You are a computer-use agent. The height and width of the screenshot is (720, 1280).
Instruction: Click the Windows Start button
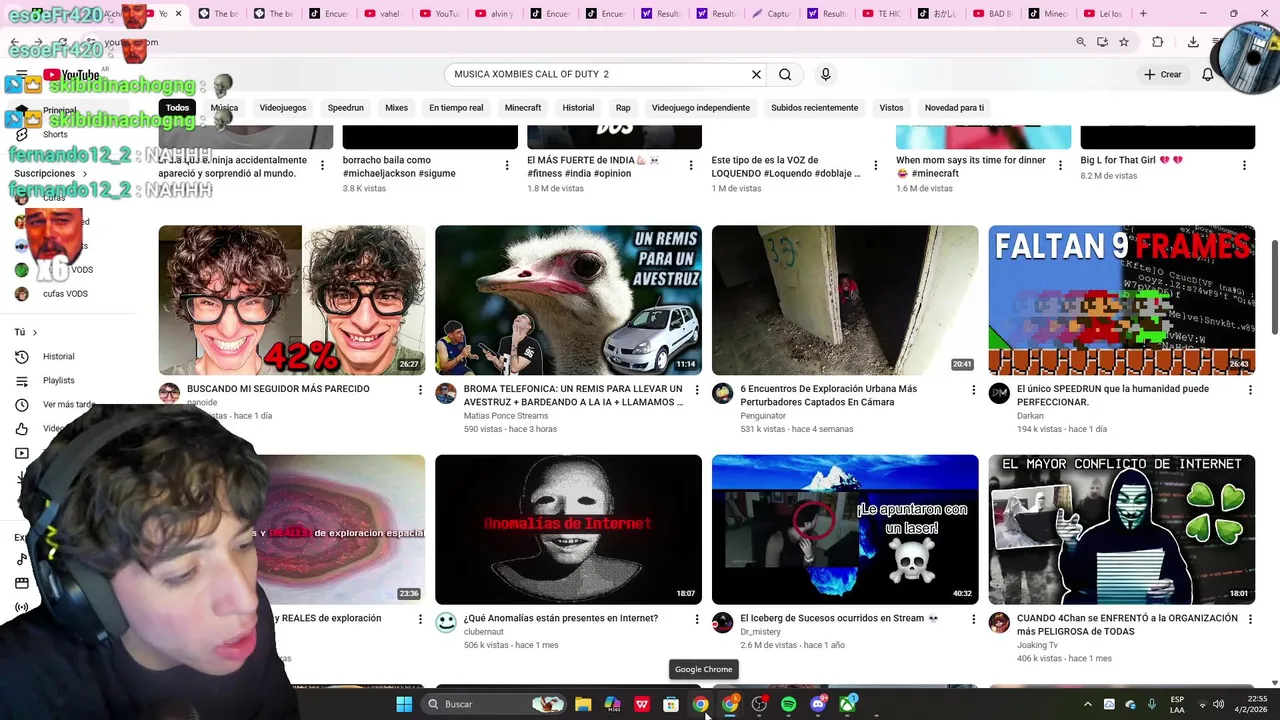pos(404,704)
